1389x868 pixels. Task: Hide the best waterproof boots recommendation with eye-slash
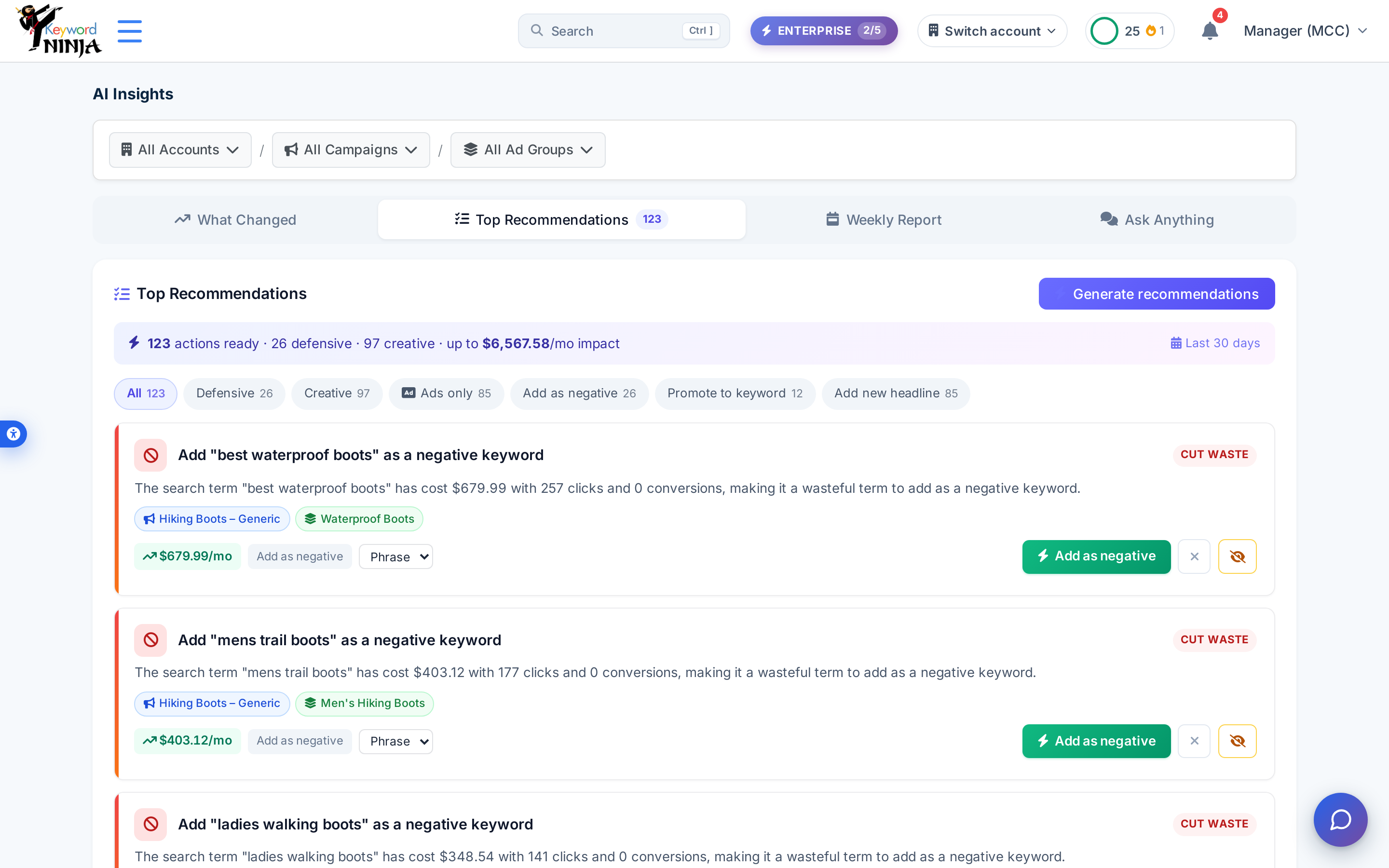click(x=1238, y=556)
